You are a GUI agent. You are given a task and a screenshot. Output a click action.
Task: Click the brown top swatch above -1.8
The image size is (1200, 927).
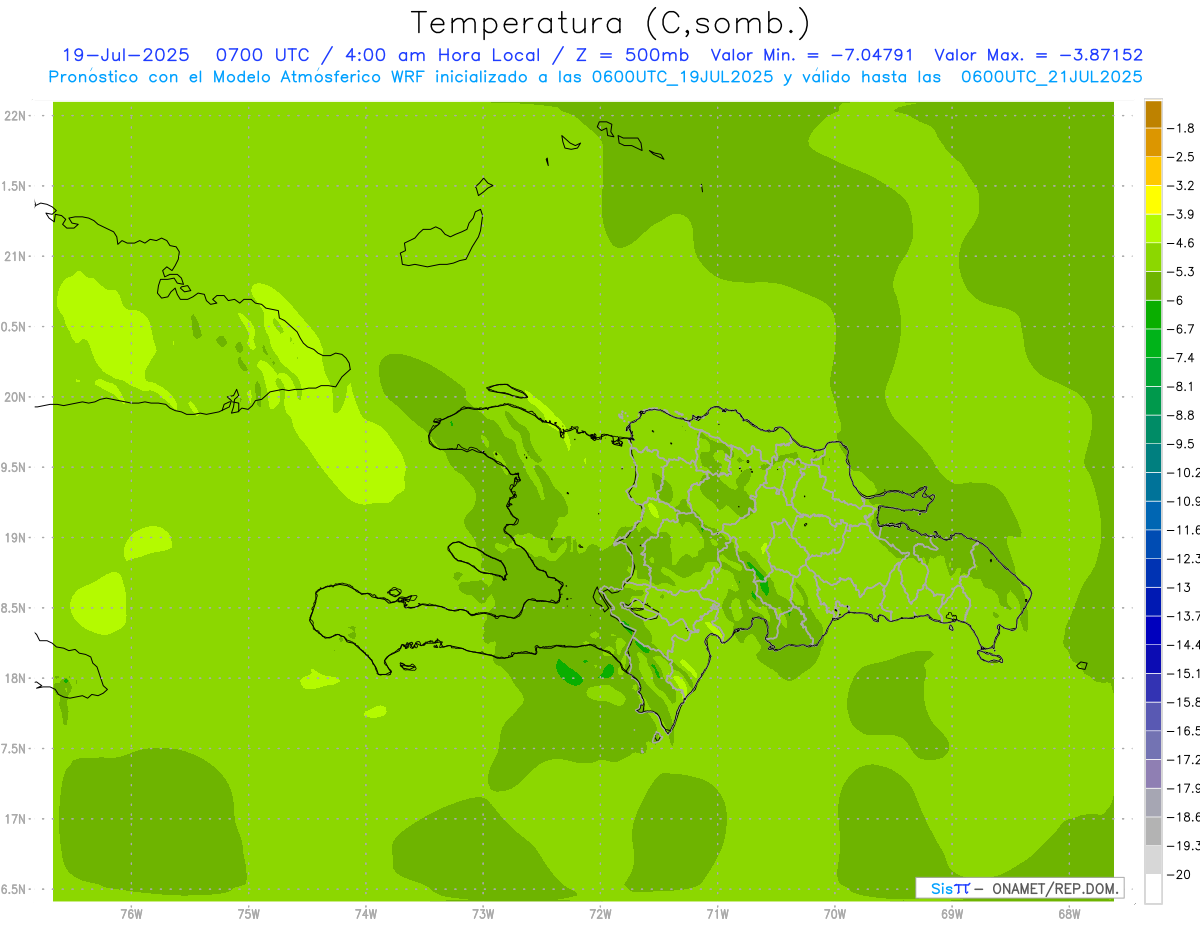1153,114
